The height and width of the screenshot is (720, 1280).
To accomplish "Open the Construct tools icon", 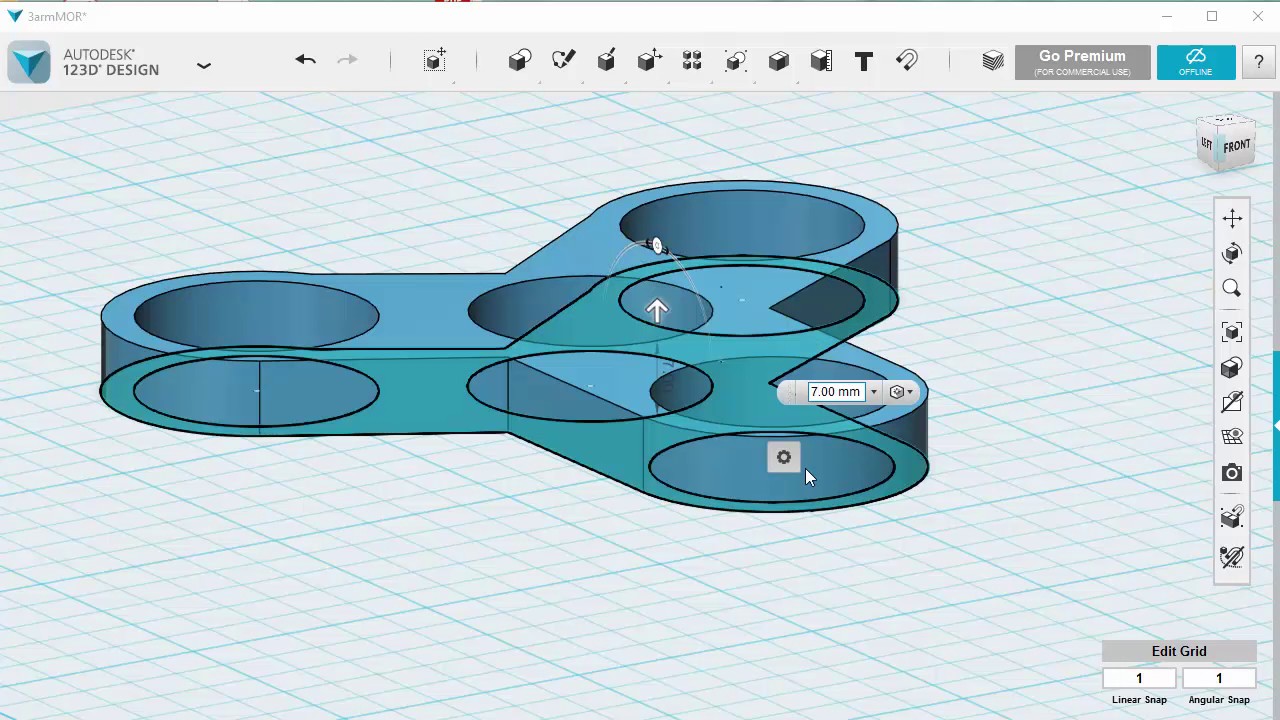I will coord(606,61).
